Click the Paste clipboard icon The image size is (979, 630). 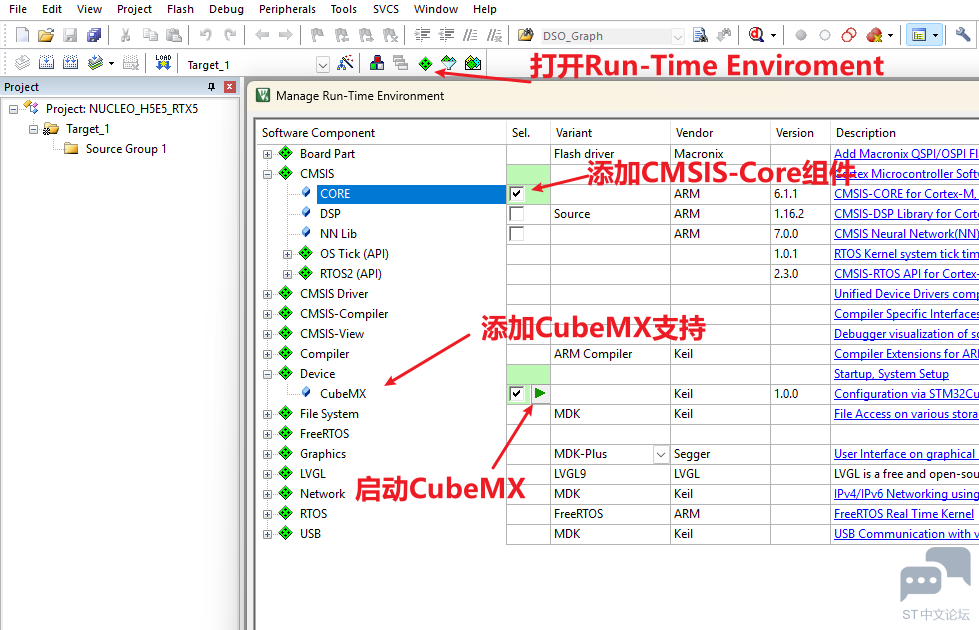coord(174,35)
